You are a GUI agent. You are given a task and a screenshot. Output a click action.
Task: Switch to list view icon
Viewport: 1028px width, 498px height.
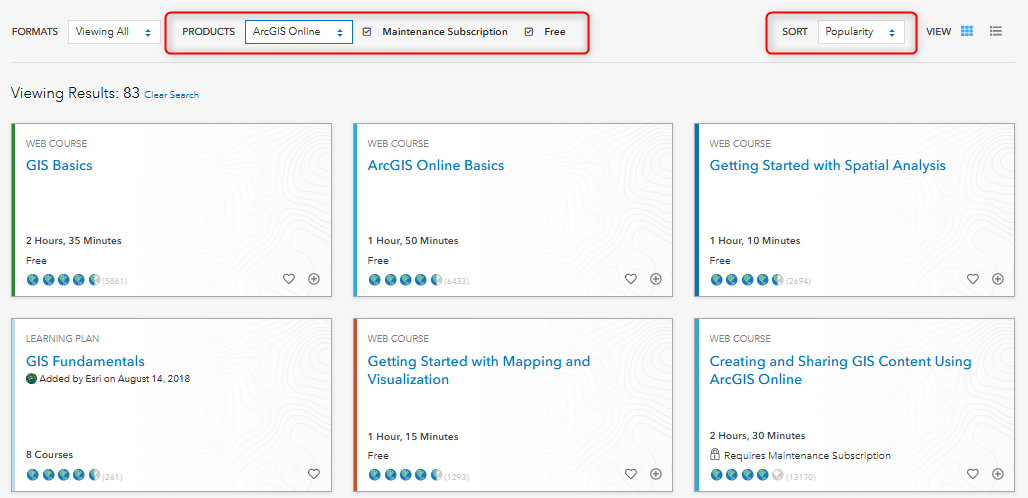click(996, 31)
